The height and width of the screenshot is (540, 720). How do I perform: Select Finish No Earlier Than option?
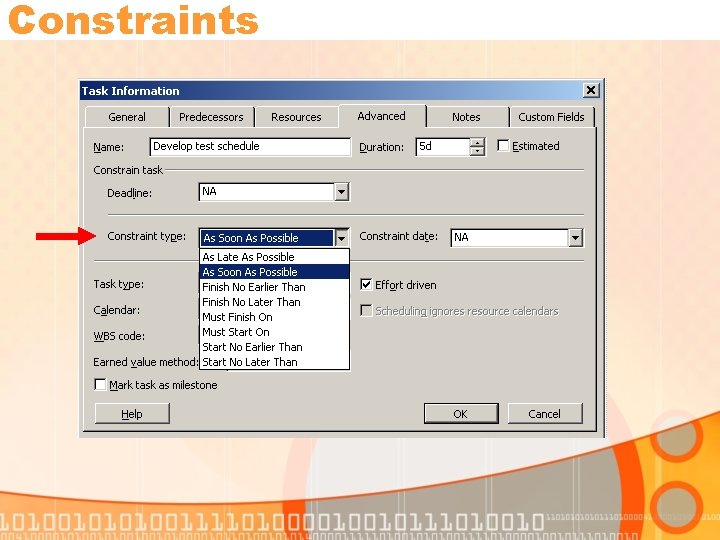(274, 287)
